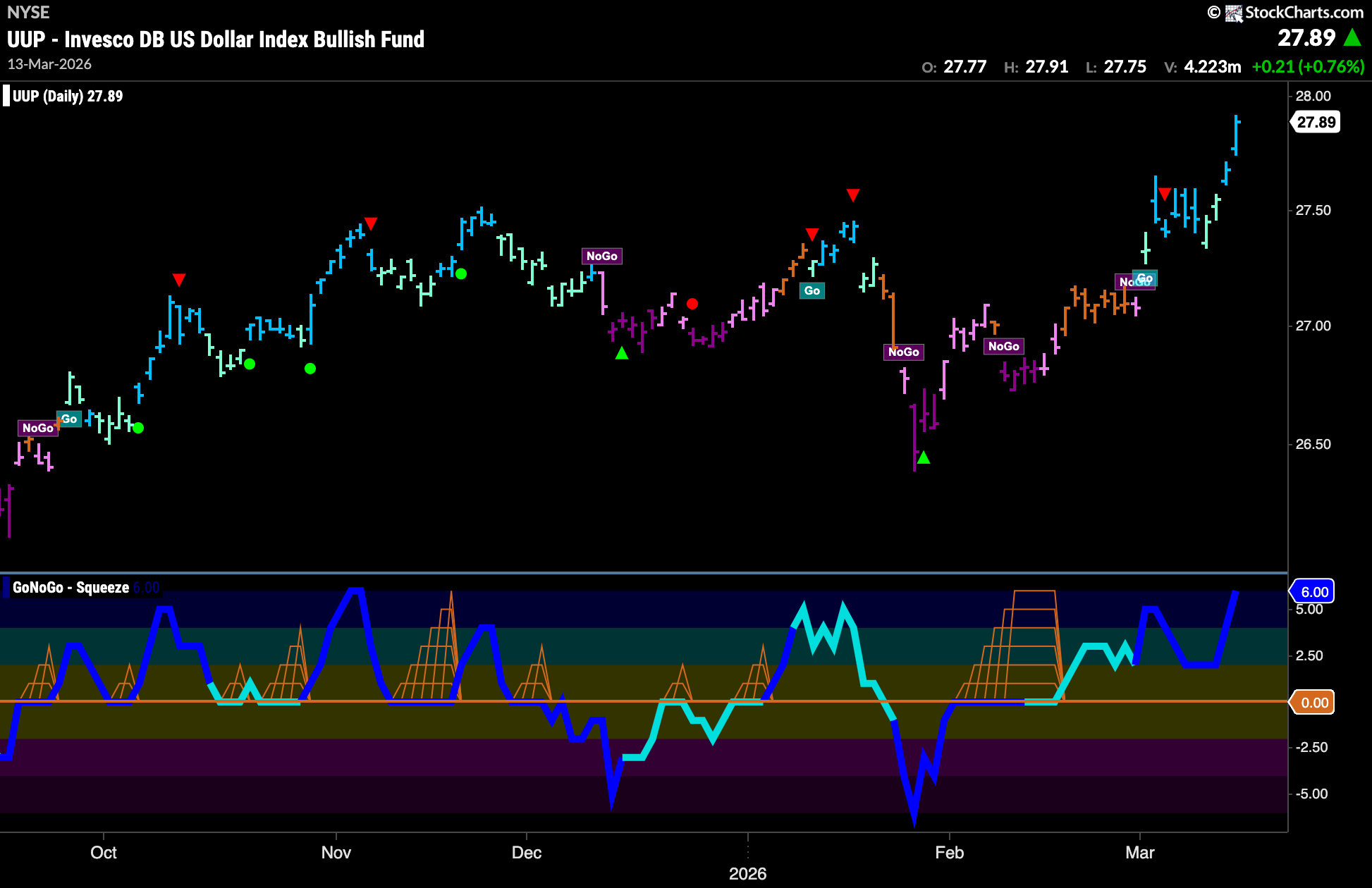The width and height of the screenshot is (1372, 888).
Task: Click the low price value 27.75
Action: pos(1125,67)
